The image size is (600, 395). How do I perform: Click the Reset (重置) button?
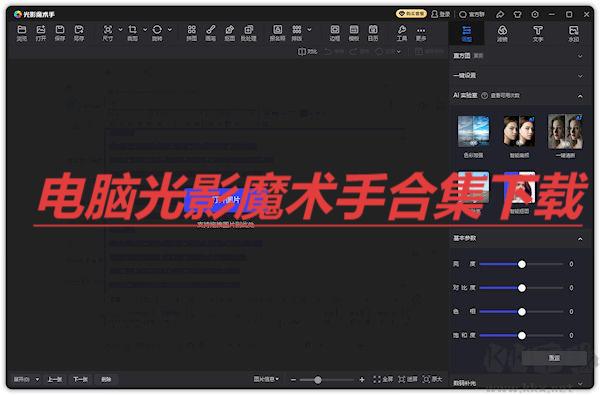click(x=554, y=358)
